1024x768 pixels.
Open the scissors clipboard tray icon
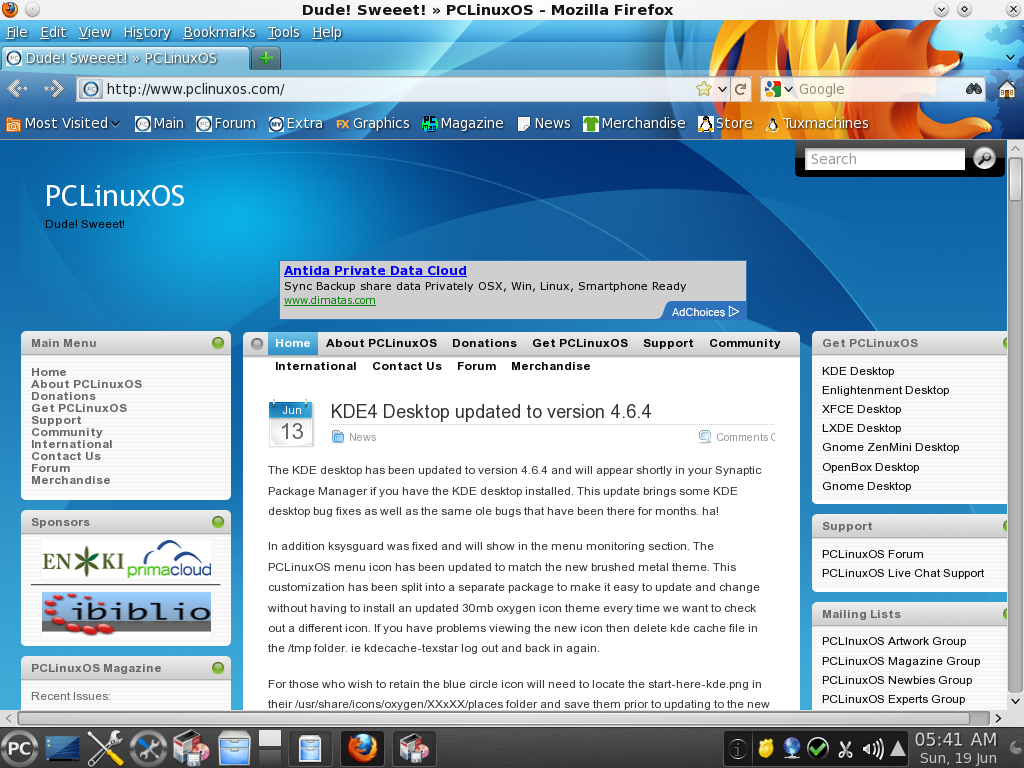click(845, 748)
